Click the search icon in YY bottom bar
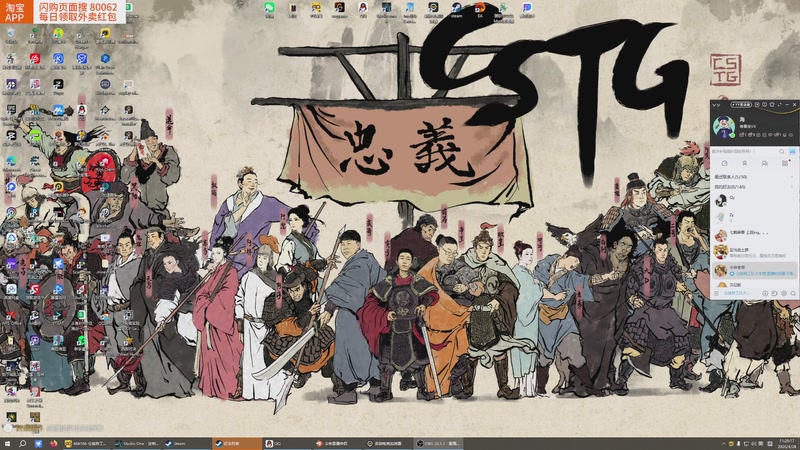 (x=793, y=293)
